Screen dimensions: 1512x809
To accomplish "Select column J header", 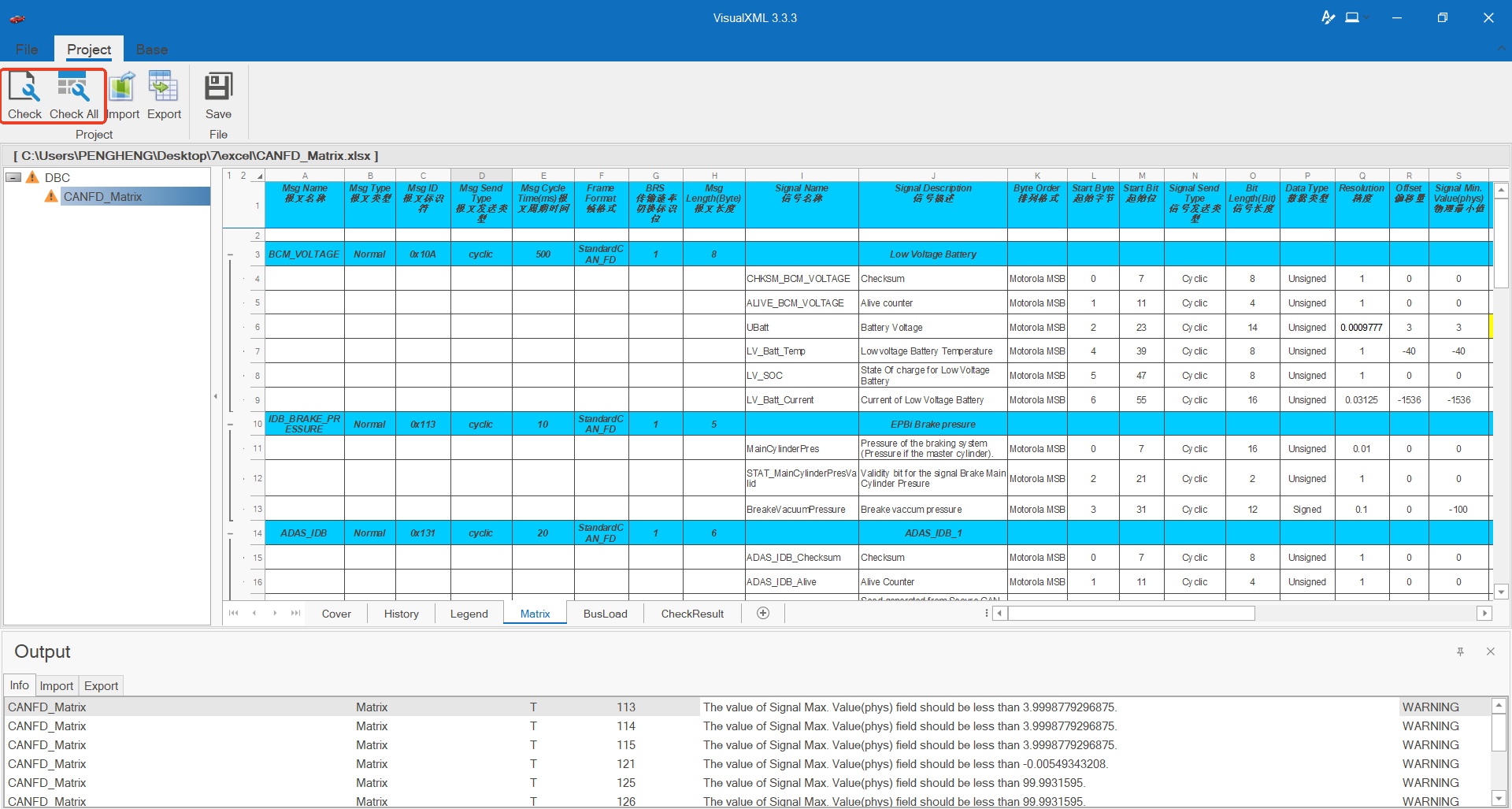I will pos(933,176).
